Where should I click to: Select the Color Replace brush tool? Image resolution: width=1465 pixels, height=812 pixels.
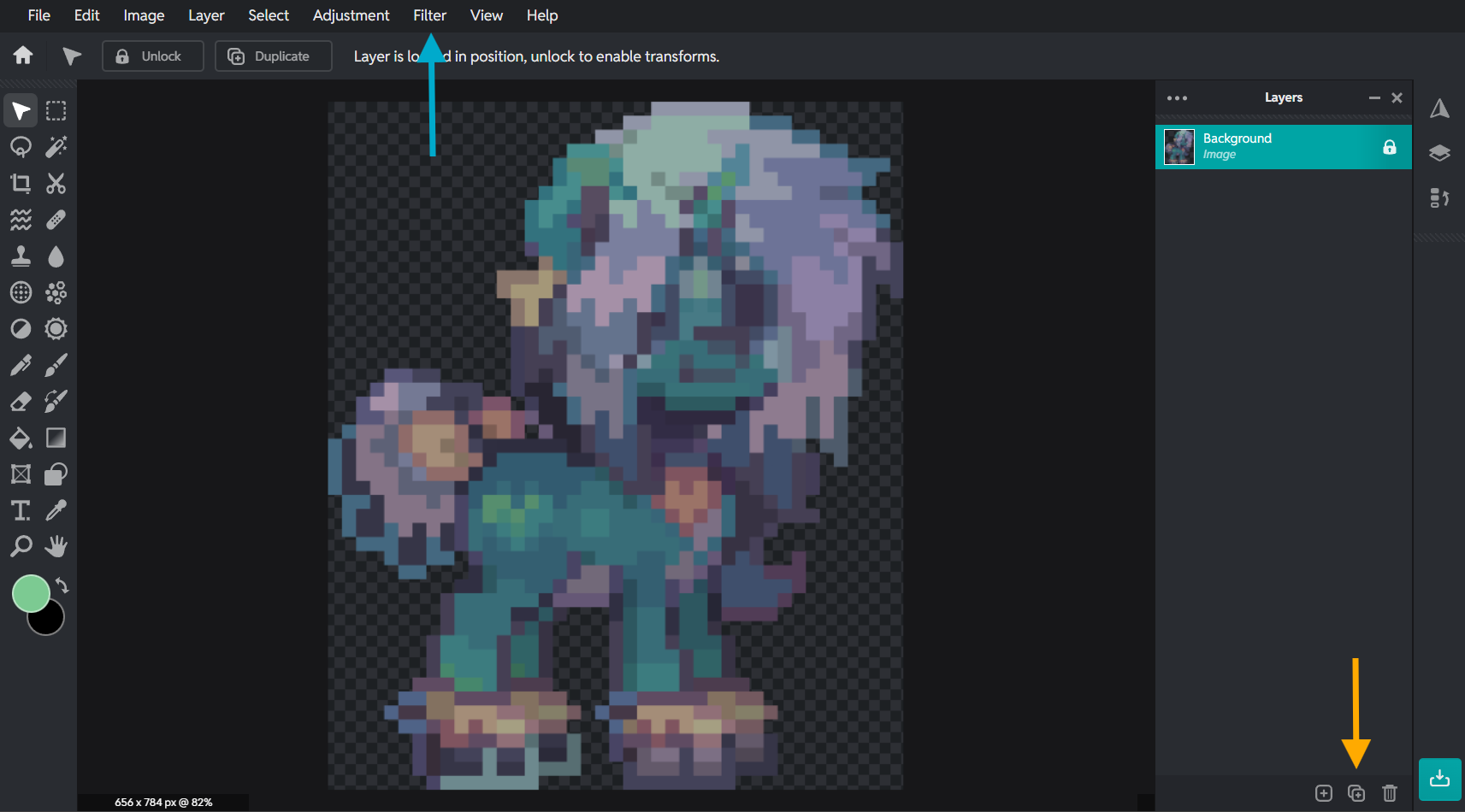click(x=56, y=402)
